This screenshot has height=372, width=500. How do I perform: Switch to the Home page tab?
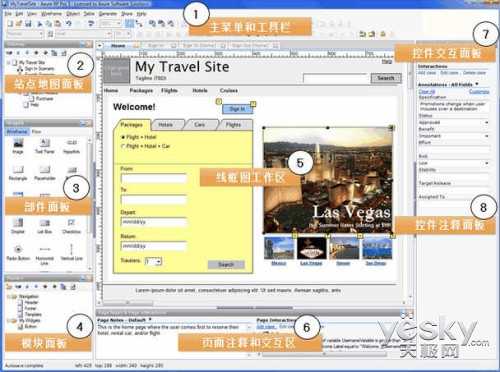pyautogui.click(x=118, y=46)
